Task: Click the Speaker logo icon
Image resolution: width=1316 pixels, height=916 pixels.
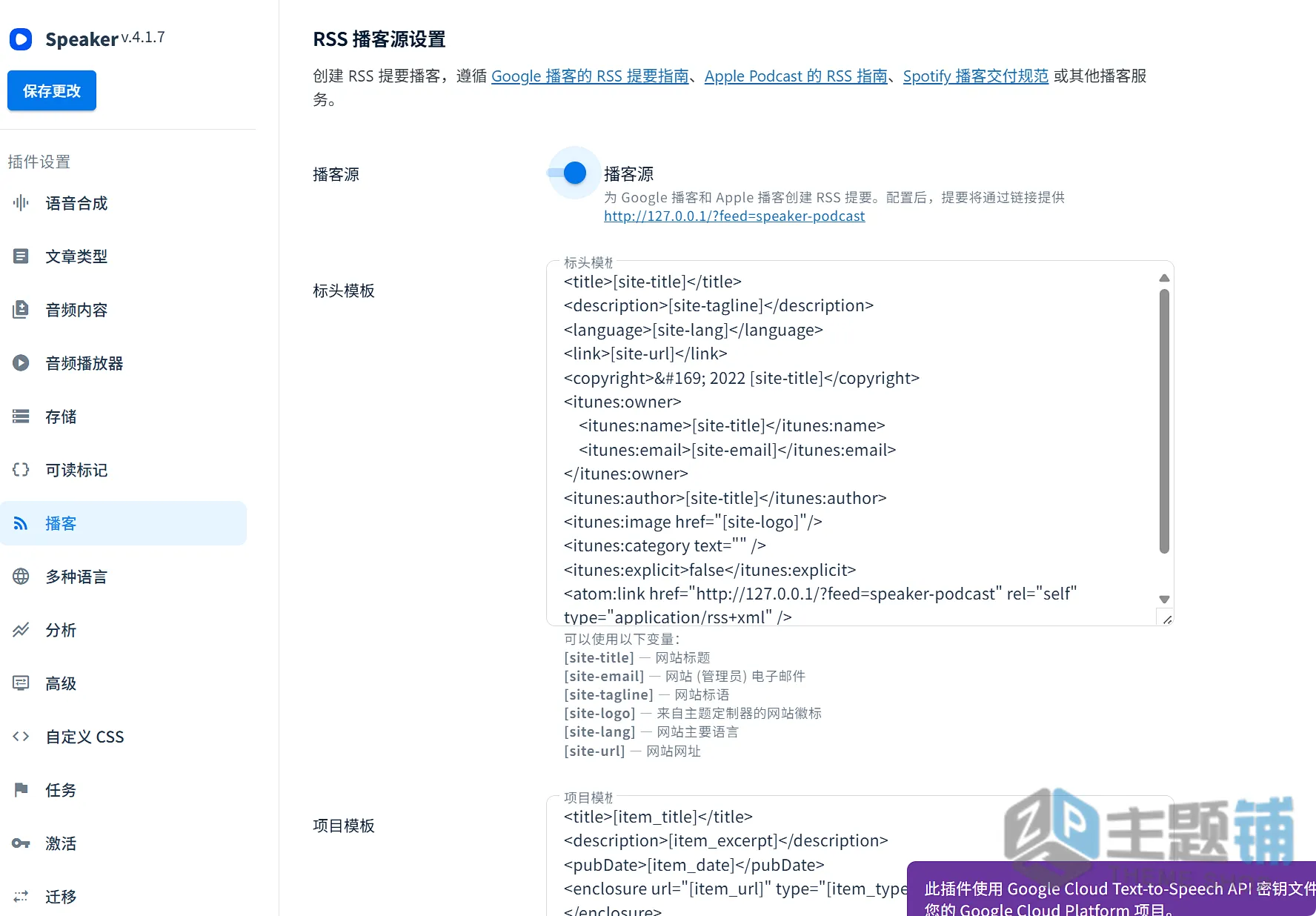Action: tap(21, 39)
